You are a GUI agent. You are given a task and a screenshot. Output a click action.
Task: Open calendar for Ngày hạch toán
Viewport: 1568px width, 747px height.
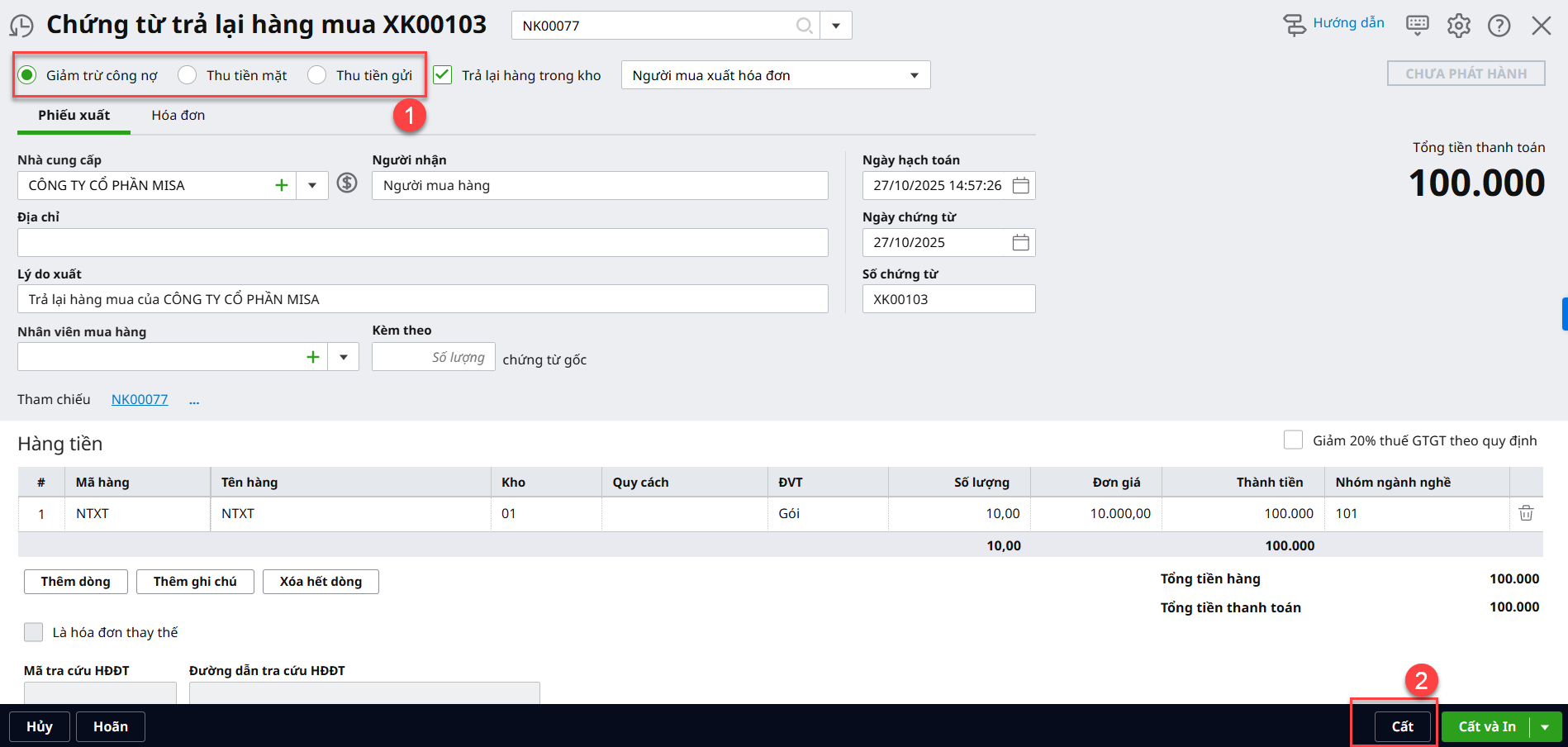point(1020,185)
